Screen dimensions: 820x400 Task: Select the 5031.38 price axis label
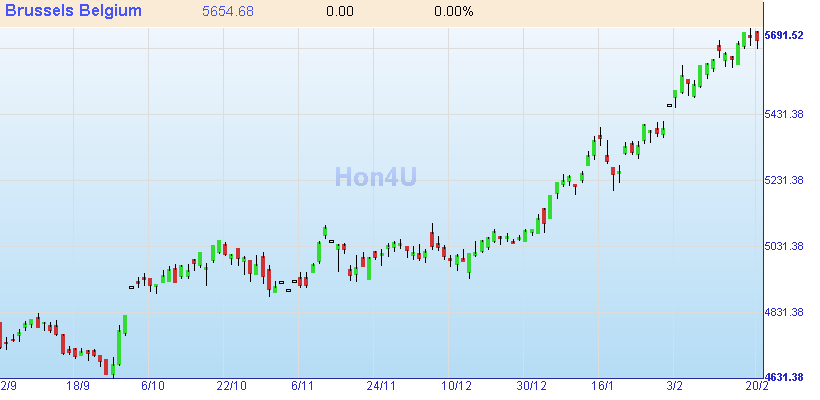pyautogui.click(x=784, y=247)
